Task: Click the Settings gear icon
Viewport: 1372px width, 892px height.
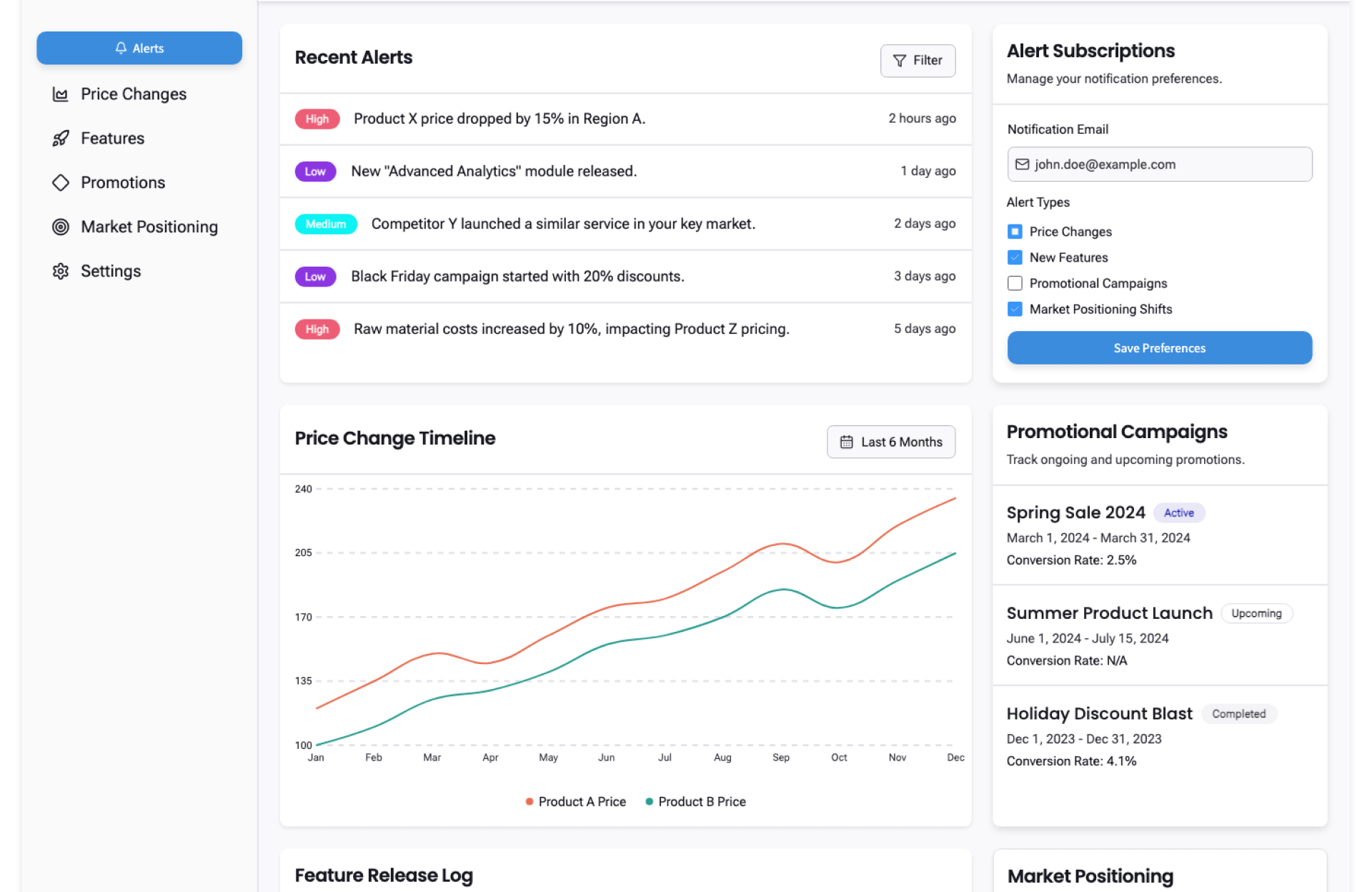Action: click(61, 272)
